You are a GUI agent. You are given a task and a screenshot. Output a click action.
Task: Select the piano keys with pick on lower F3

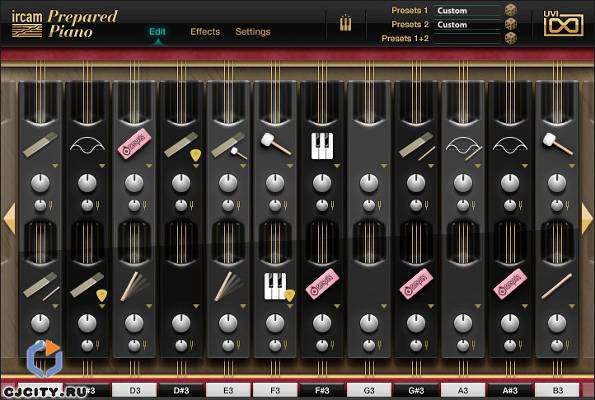pos(279,287)
